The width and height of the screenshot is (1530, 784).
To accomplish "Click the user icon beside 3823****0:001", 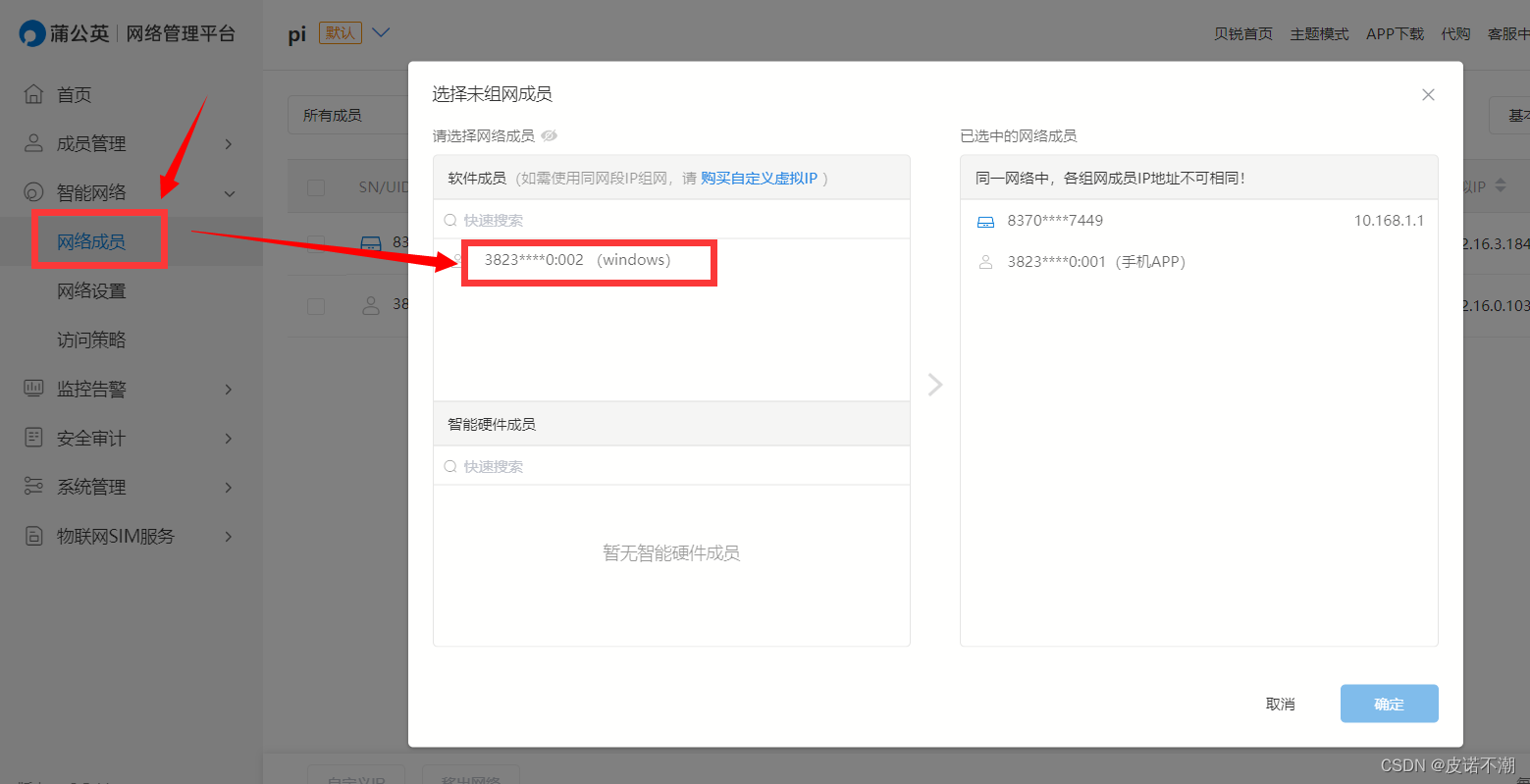I will pos(985,262).
